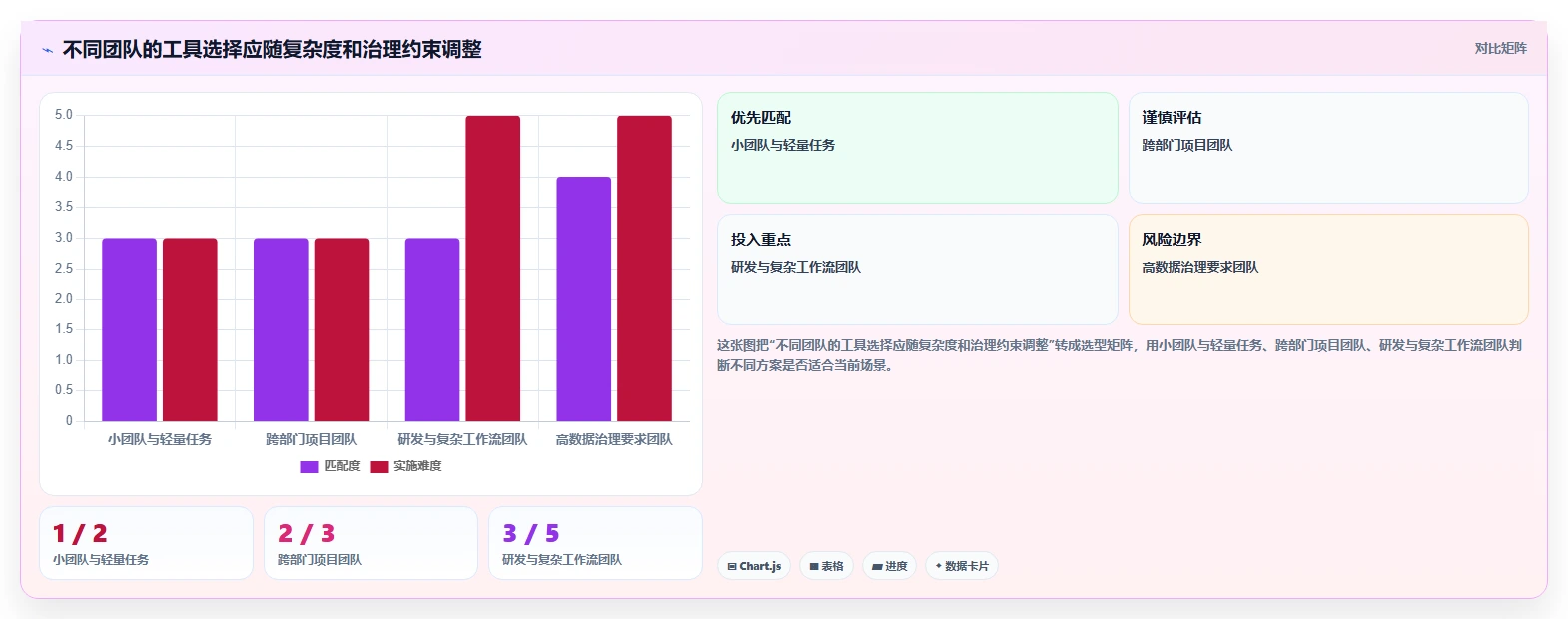
Task: Click the 进度 tag
Action: tap(889, 566)
